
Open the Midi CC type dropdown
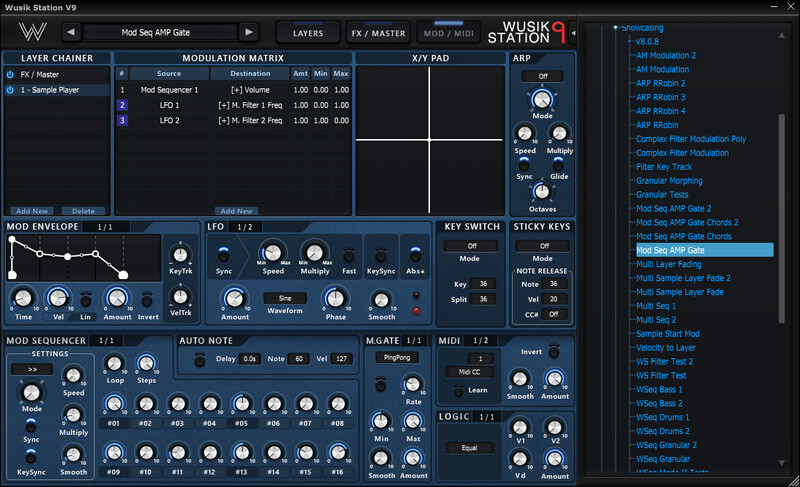pyautogui.click(x=469, y=372)
